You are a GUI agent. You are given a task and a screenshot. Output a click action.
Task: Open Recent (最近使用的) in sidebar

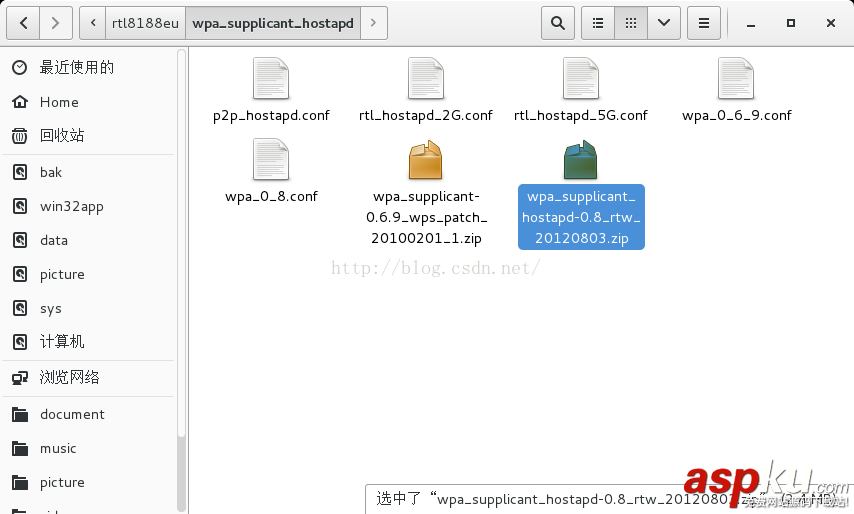click(89, 68)
